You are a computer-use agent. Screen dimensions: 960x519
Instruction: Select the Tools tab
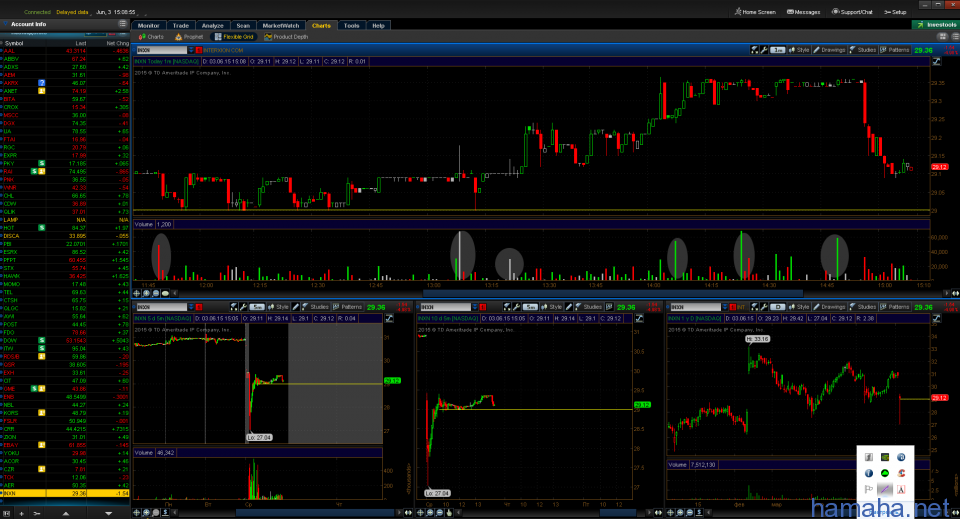coord(351,26)
